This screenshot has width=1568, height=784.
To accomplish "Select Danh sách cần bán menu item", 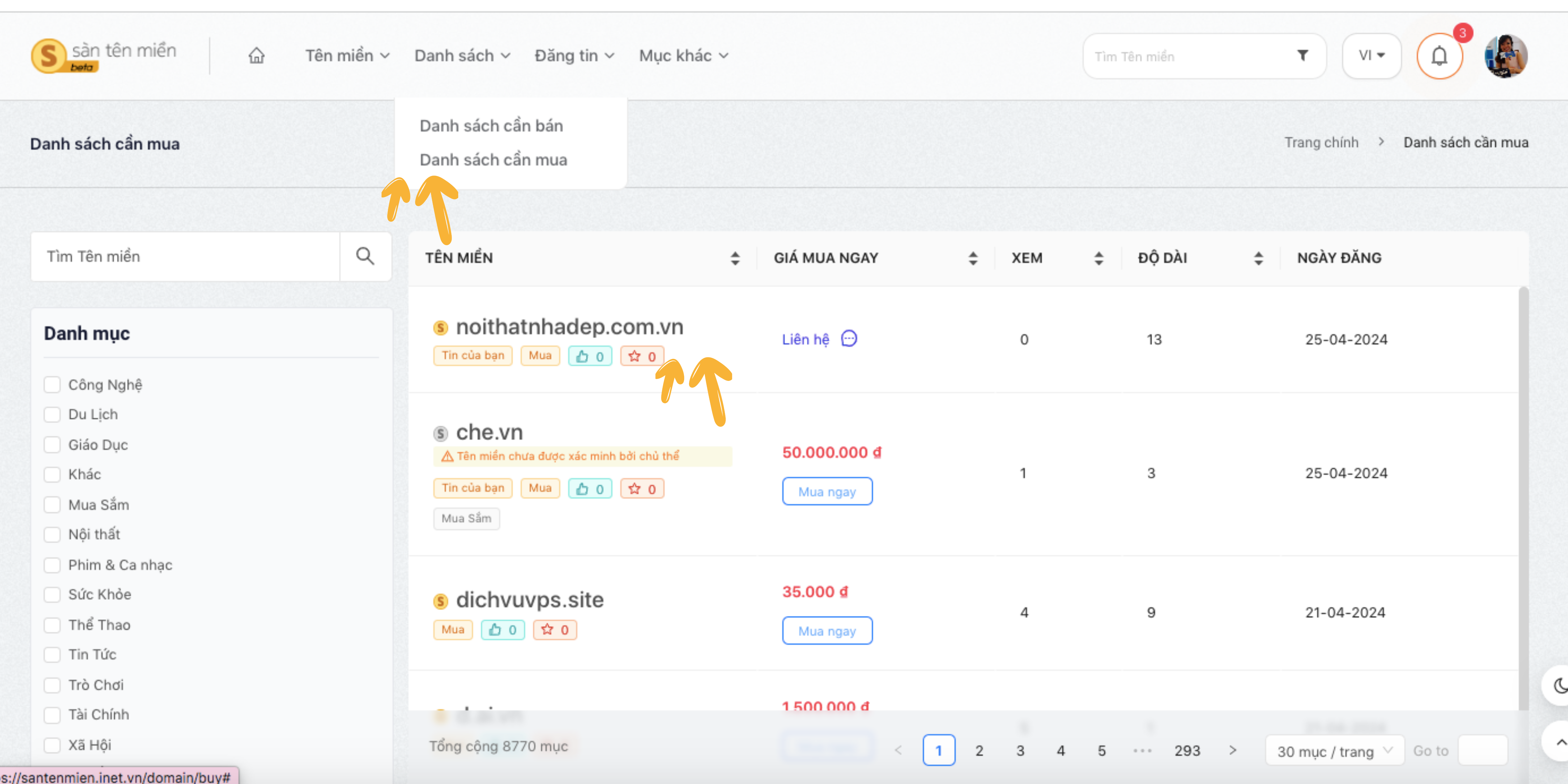I will point(491,125).
